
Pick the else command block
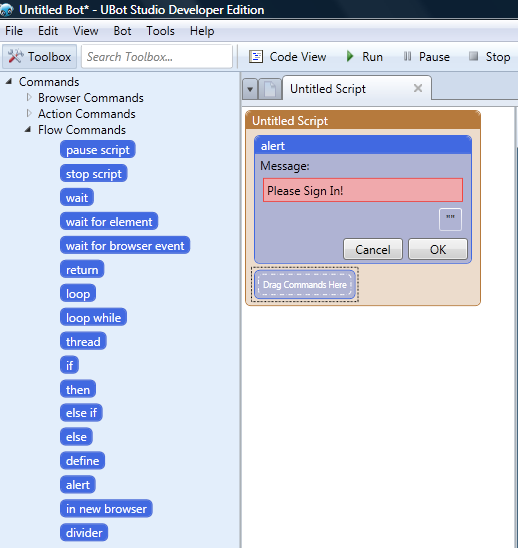[x=76, y=437]
